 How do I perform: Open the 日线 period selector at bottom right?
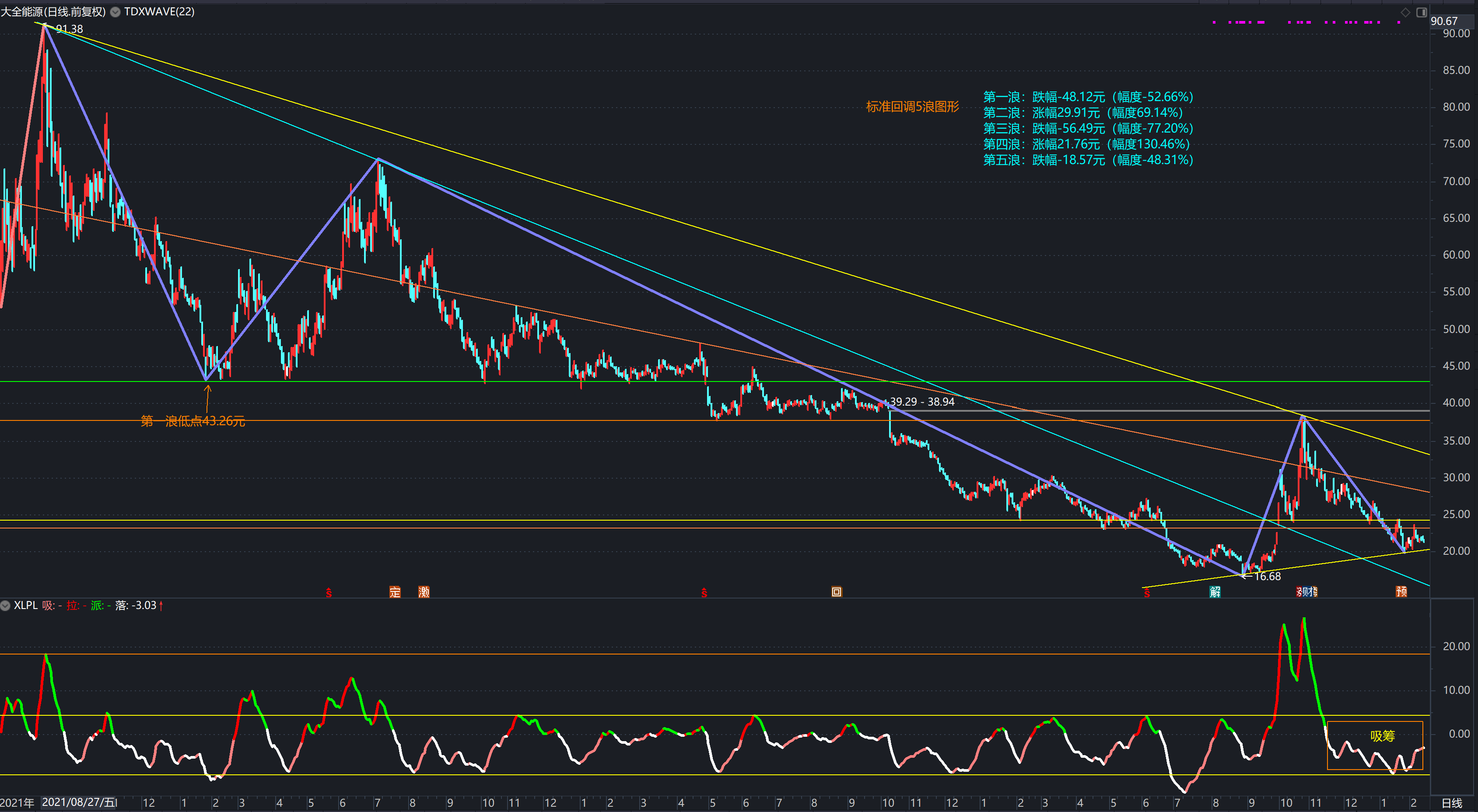tap(1452, 803)
